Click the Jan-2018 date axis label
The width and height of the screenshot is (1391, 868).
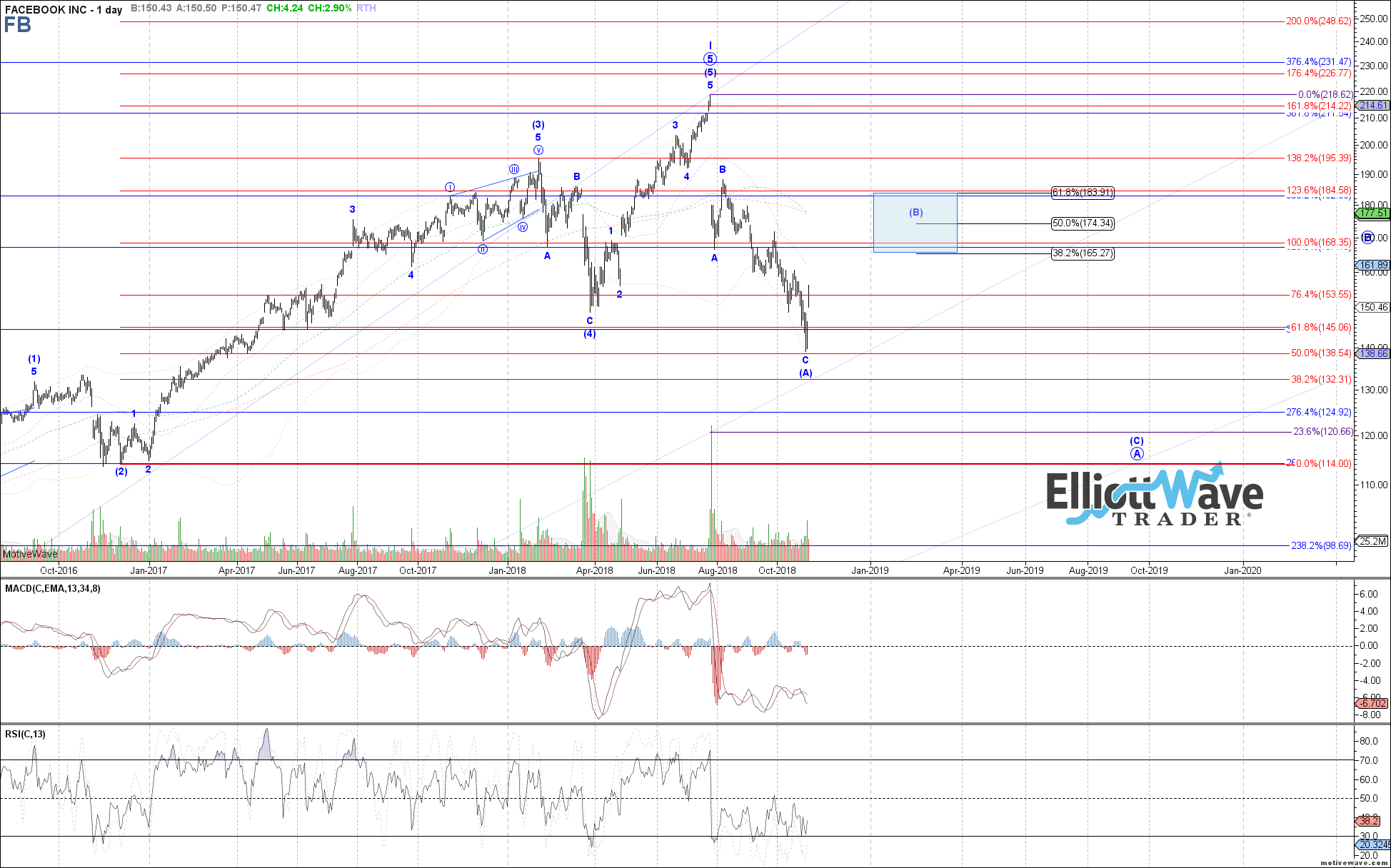point(507,570)
